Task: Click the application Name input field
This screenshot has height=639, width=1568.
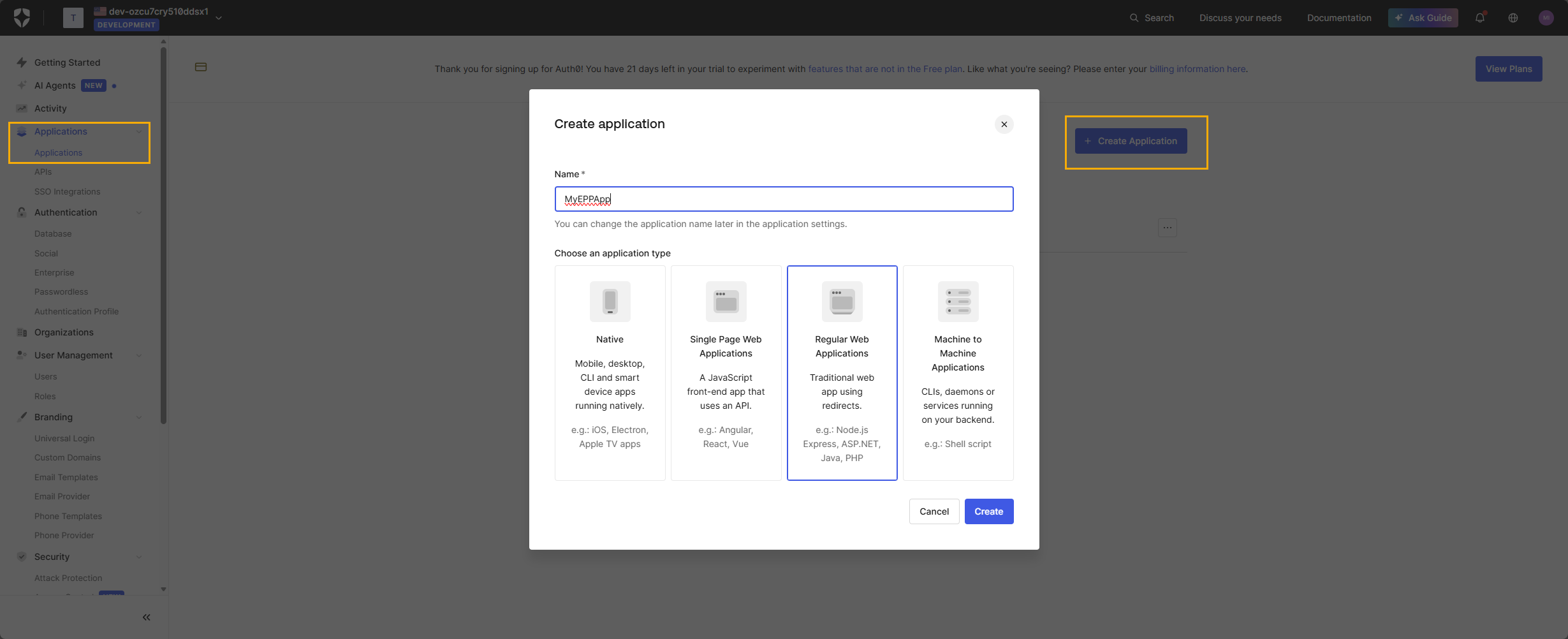Action: click(x=784, y=198)
